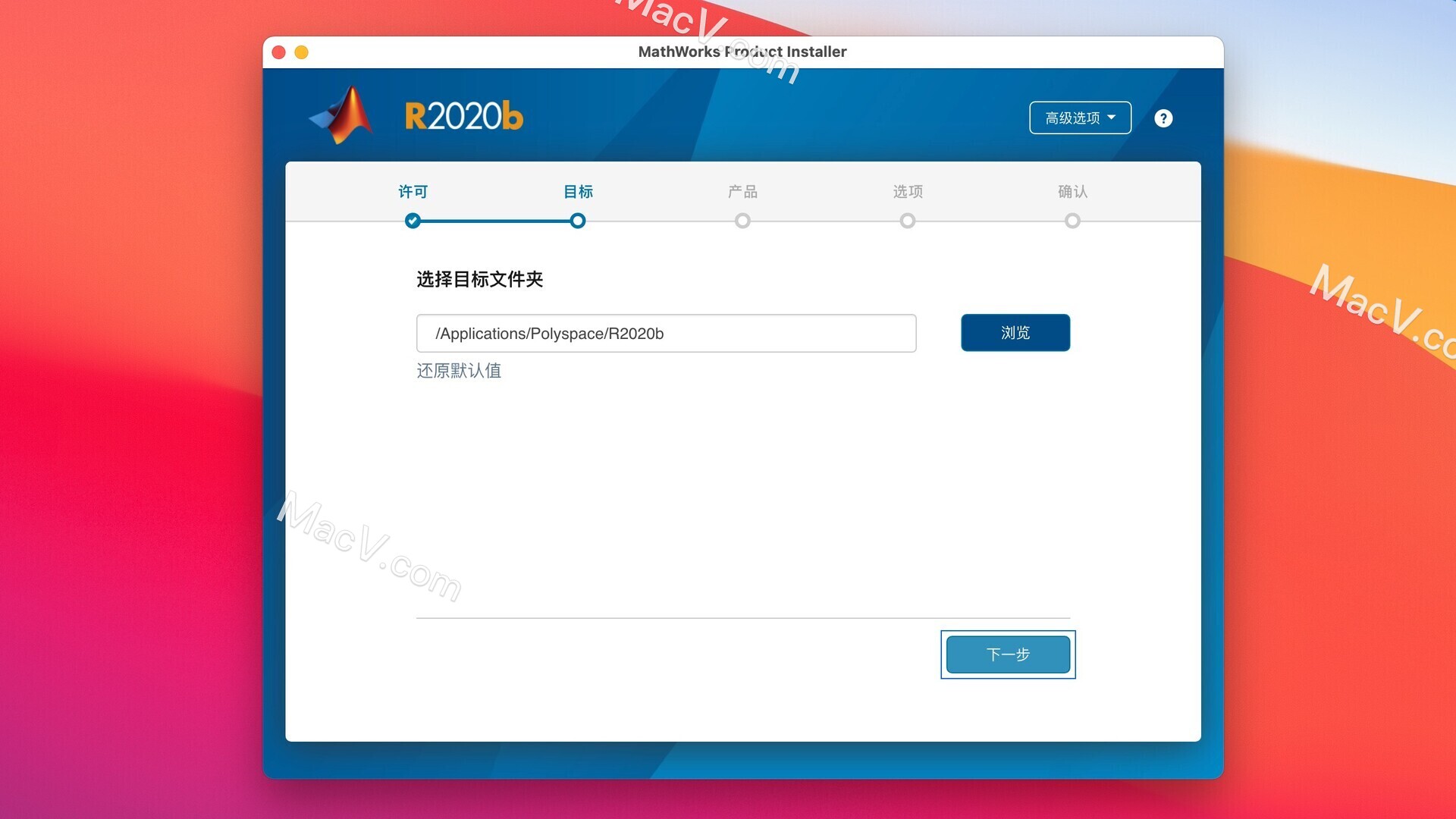This screenshot has height=819, width=1456.
Task: Click the 下一步 next button
Action: pyautogui.click(x=1008, y=654)
